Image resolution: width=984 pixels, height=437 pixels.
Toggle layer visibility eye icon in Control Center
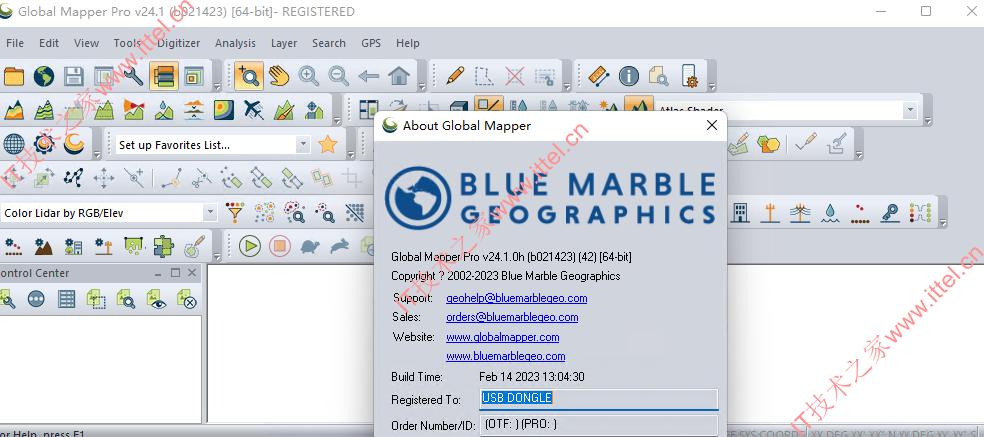[157, 299]
